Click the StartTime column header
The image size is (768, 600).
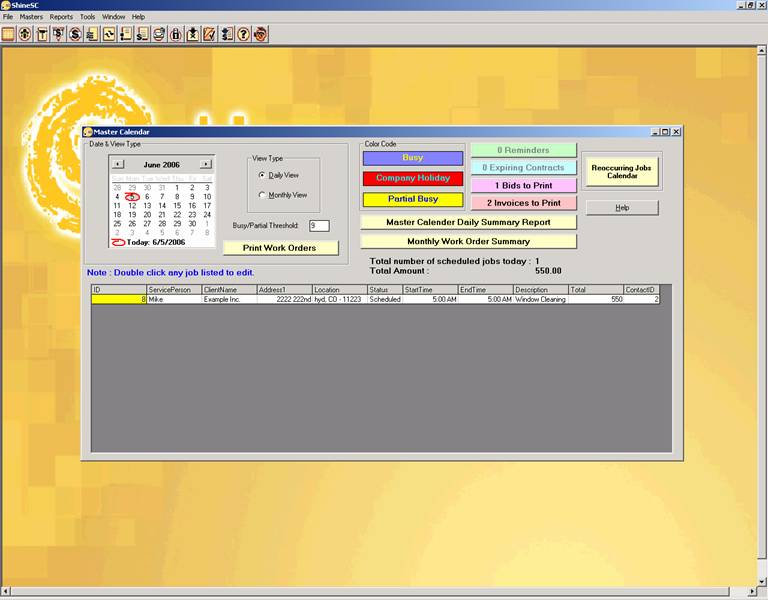tap(430, 289)
